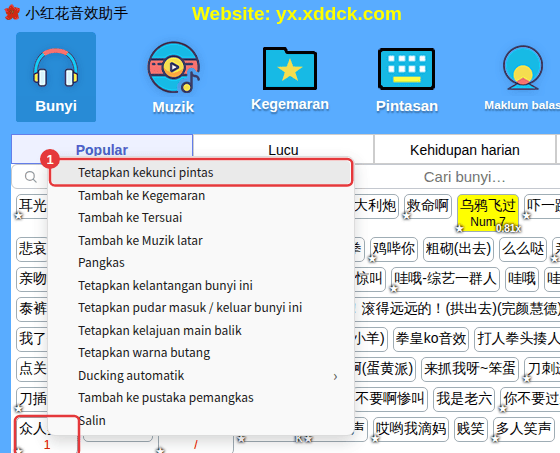Select Tetapkan kekunci pintas menu item
The height and width of the screenshot is (453, 560).
click(x=201, y=173)
